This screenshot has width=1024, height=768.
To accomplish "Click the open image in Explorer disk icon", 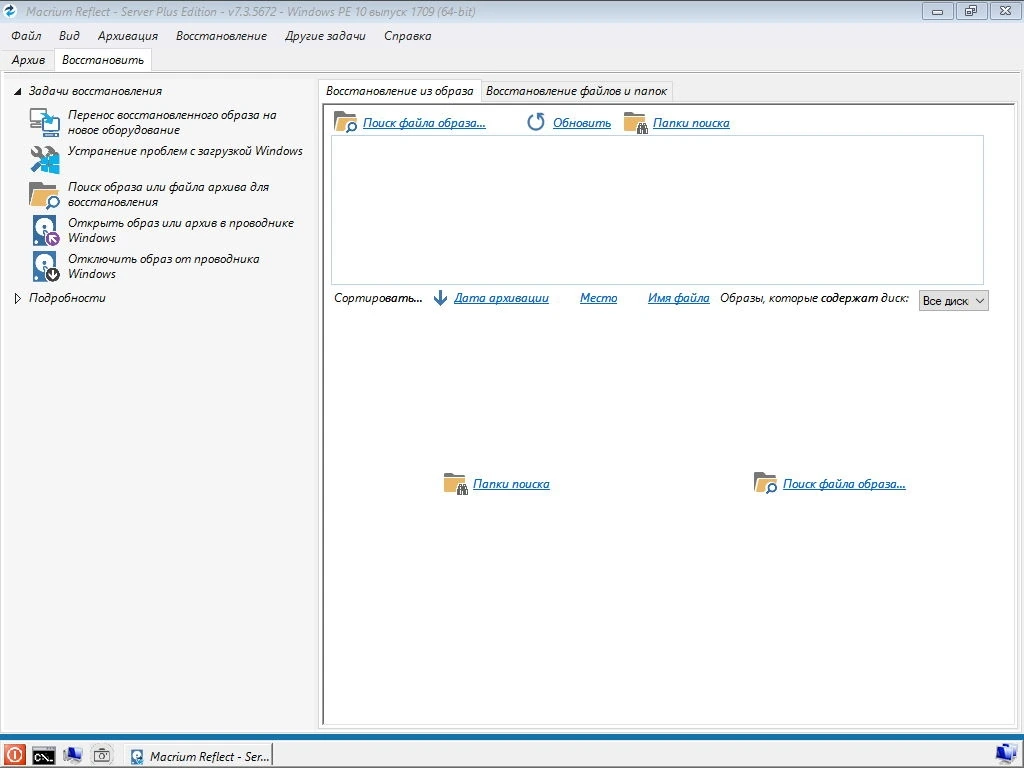I will 46,231.
